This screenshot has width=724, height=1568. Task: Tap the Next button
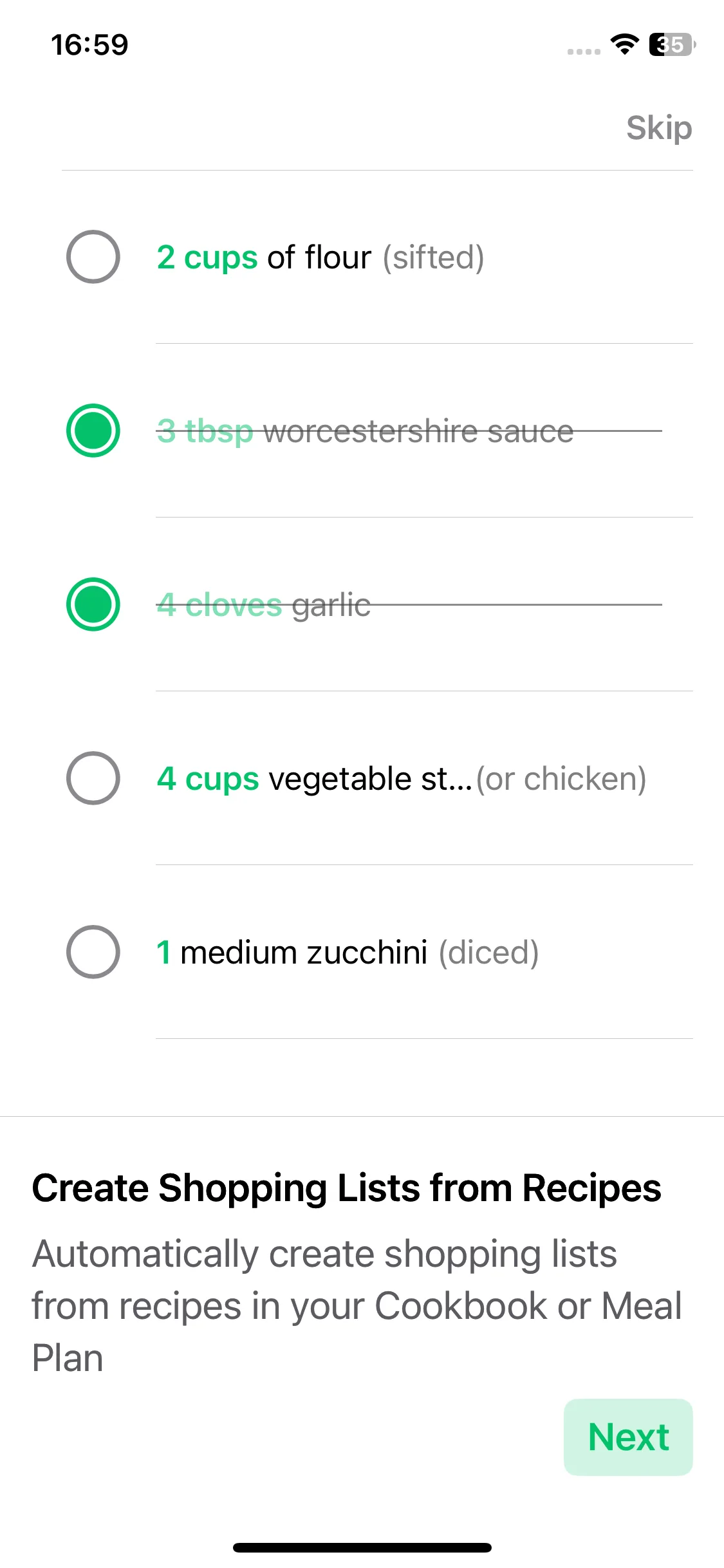click(628, 1437)
